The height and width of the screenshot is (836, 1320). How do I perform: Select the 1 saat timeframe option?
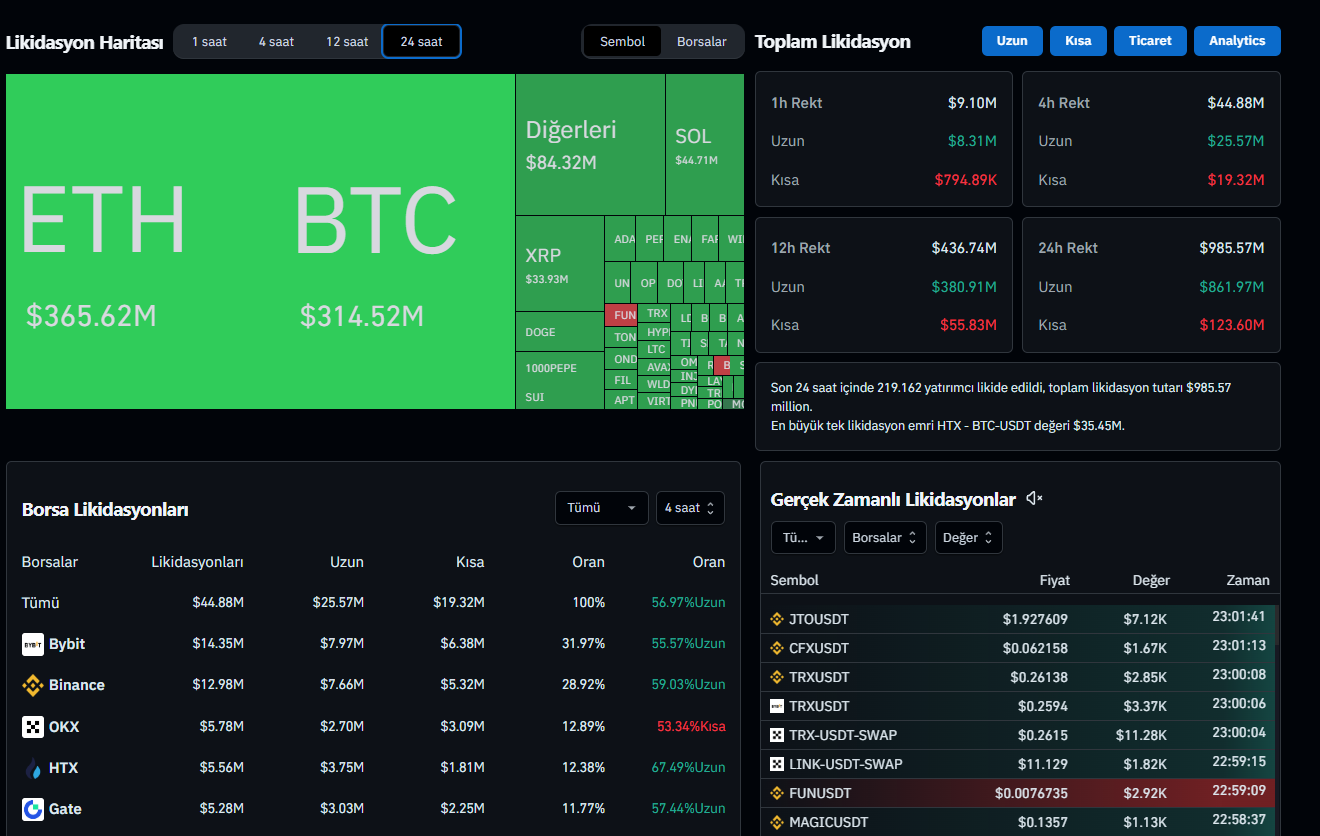click(209, 42)
